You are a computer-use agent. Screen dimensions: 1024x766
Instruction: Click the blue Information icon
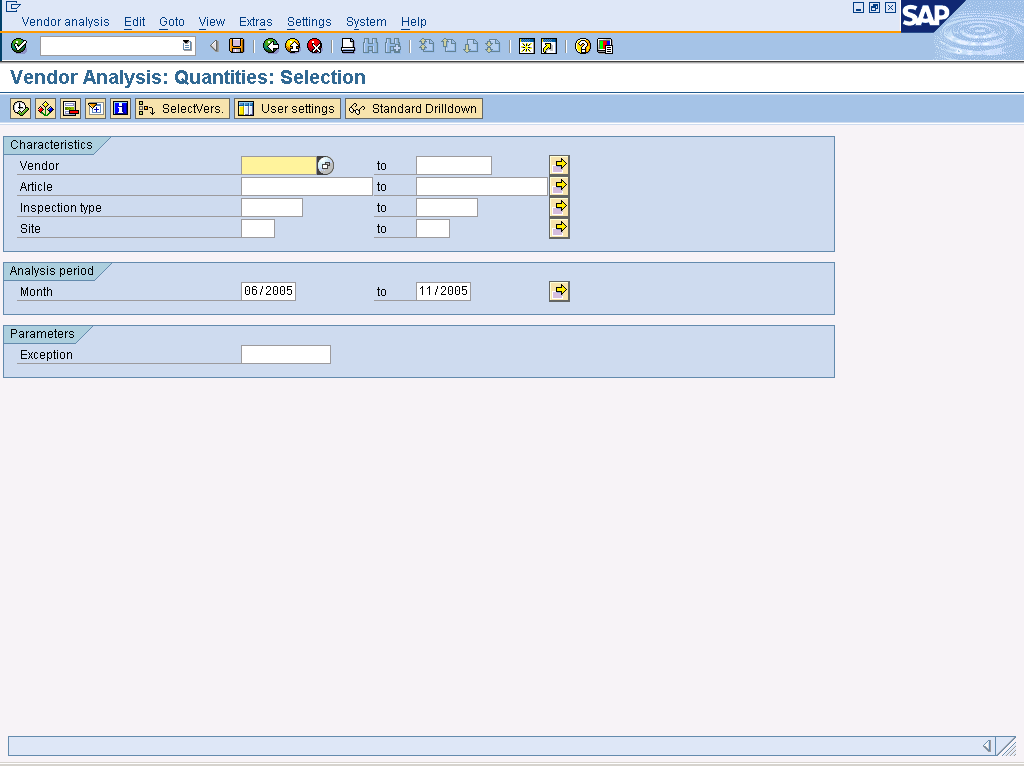tap(120, 108)
